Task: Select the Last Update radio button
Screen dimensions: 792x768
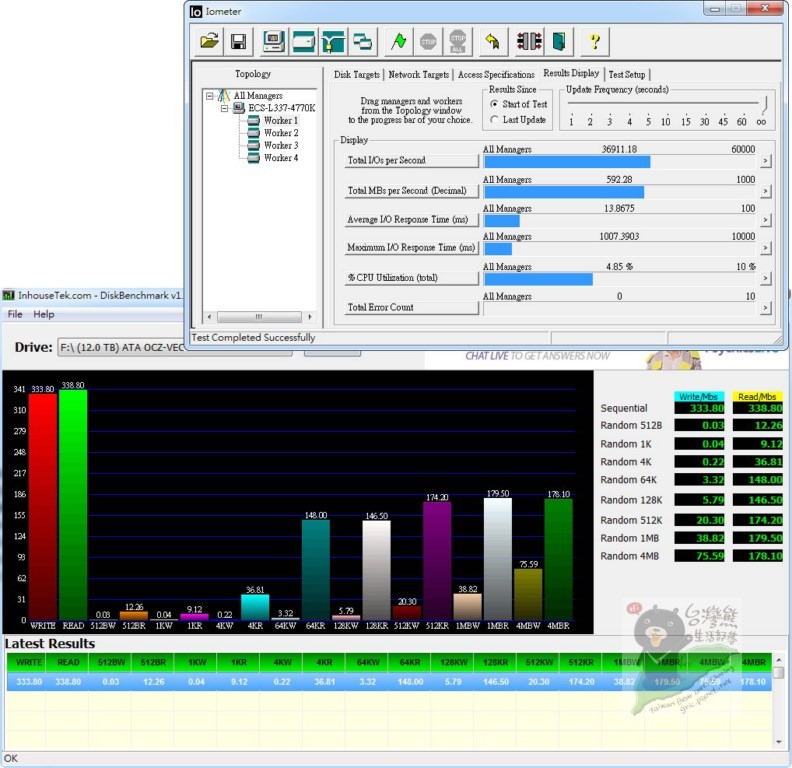Action: (x=494, y=120)
